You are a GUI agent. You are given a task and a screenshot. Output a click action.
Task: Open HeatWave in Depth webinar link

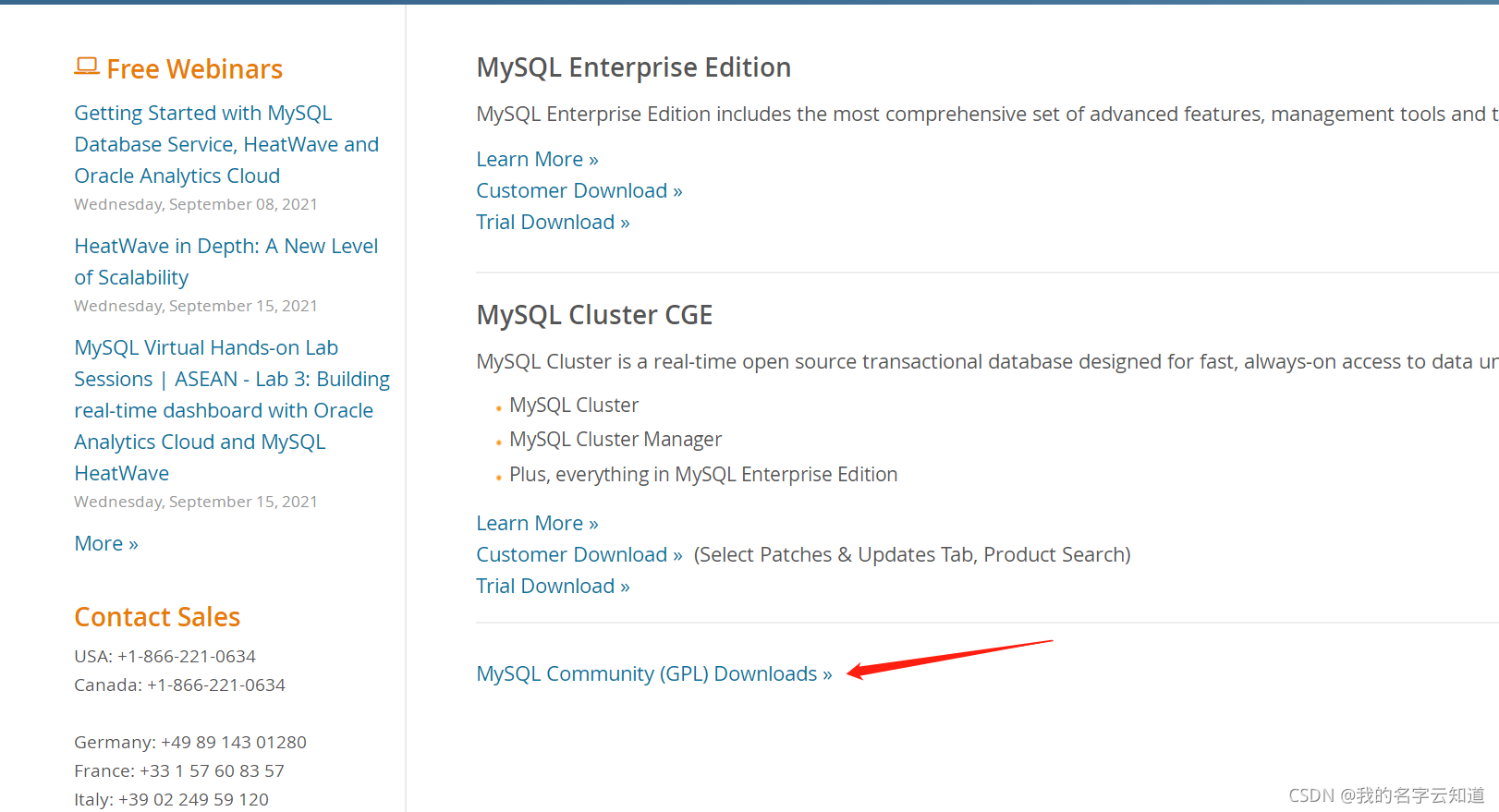tap(225, 261)
